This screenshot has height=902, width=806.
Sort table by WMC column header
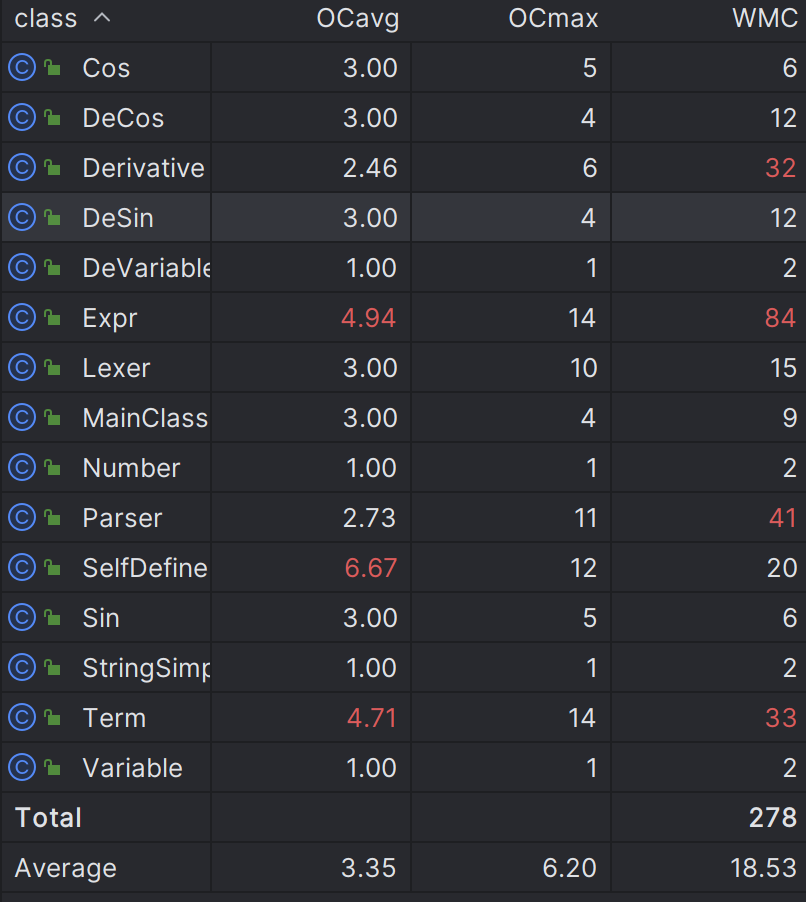pos(765,18)
